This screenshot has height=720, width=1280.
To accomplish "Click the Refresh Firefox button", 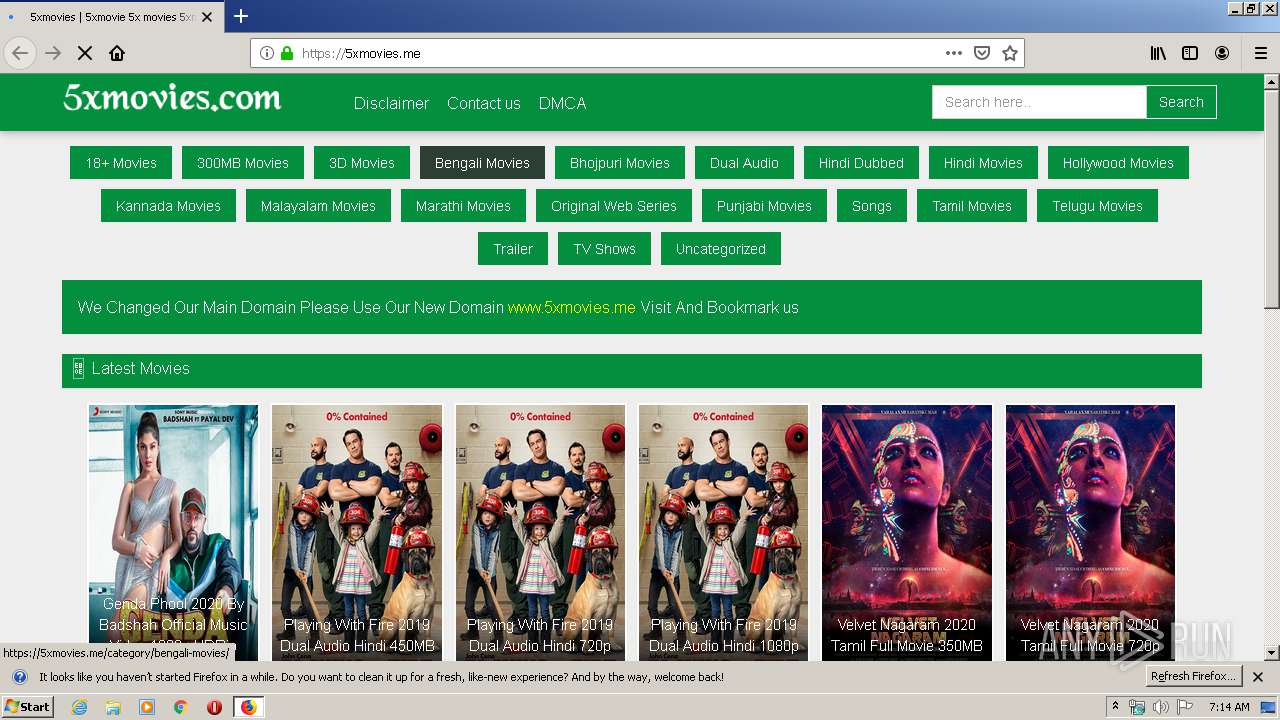I will (1193, 677).
